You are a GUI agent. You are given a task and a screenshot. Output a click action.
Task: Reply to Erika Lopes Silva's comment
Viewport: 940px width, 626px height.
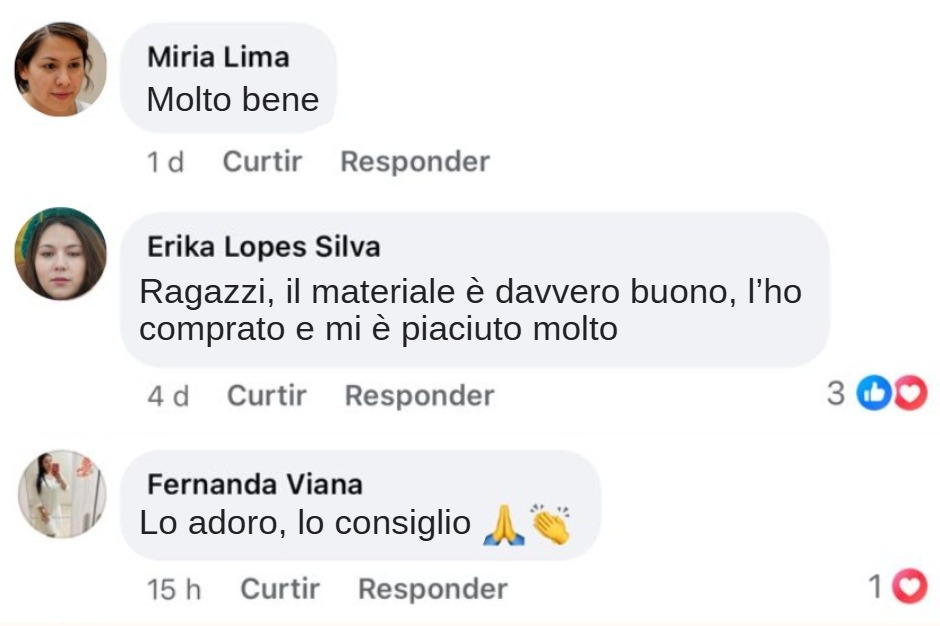coord(419,396)
